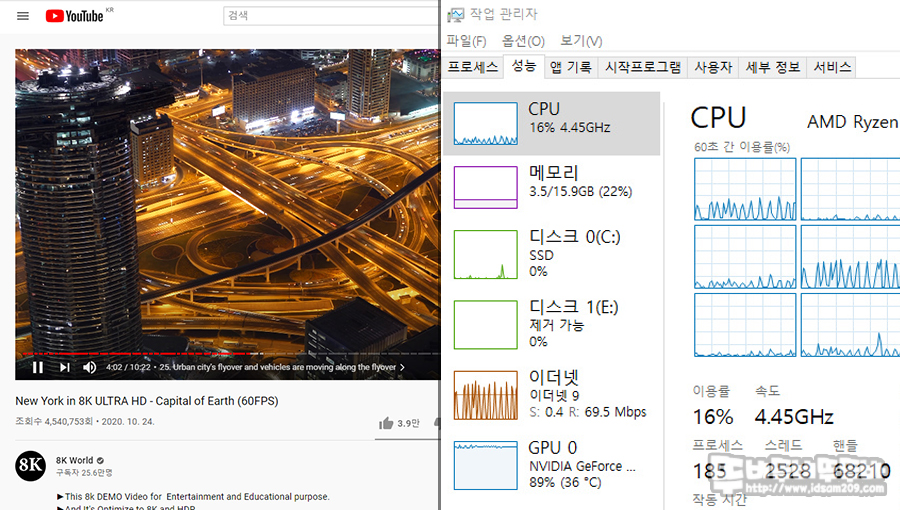
Task: Focus the YouTube search box
Action: 331,15
